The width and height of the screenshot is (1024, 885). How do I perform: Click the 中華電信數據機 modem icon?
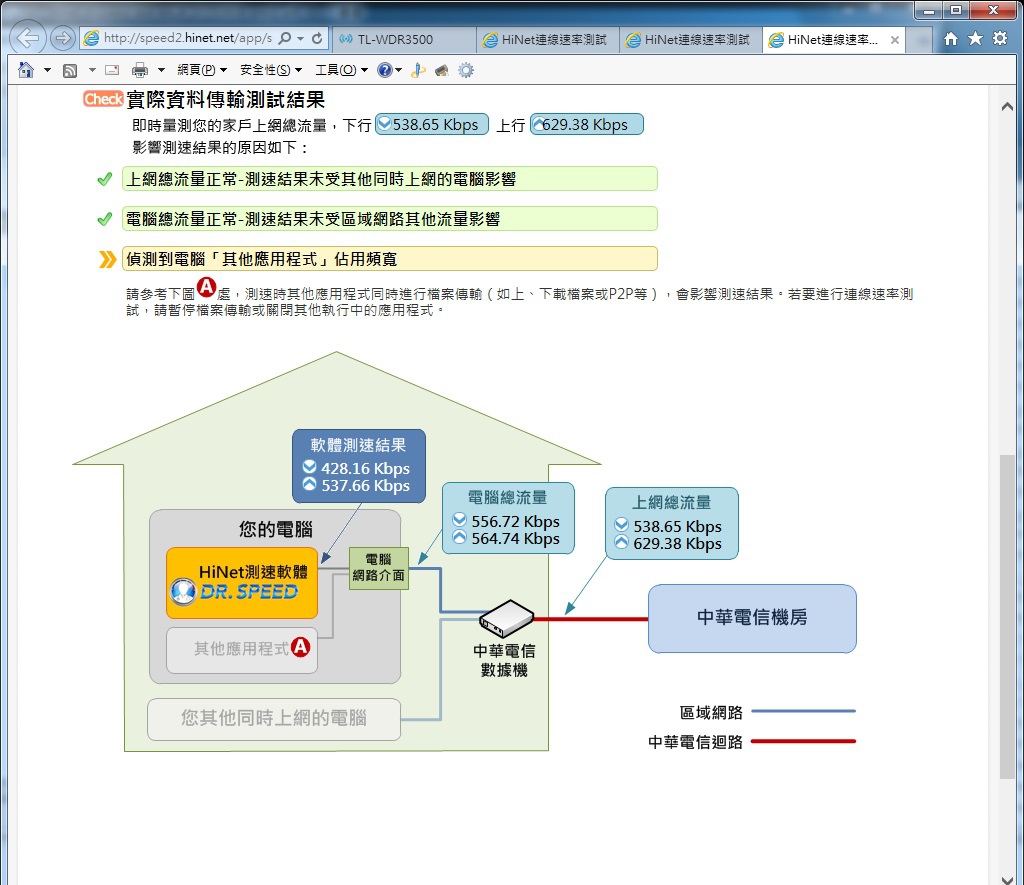(x=506, y=618)
